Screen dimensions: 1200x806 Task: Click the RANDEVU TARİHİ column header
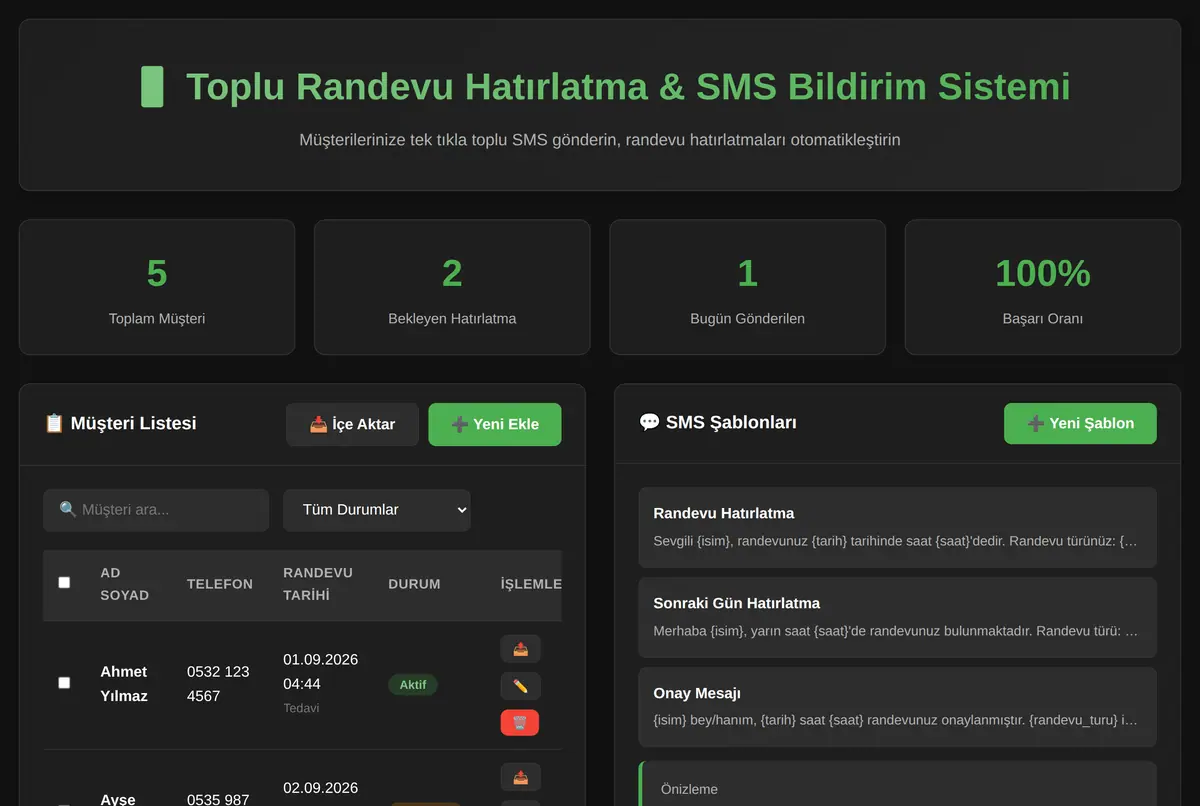(x=318, y=584)
